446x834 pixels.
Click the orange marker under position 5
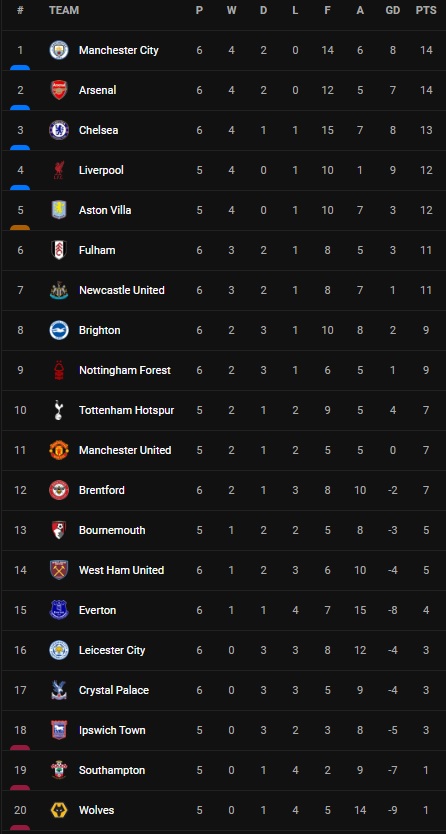(x=20, y=228)
